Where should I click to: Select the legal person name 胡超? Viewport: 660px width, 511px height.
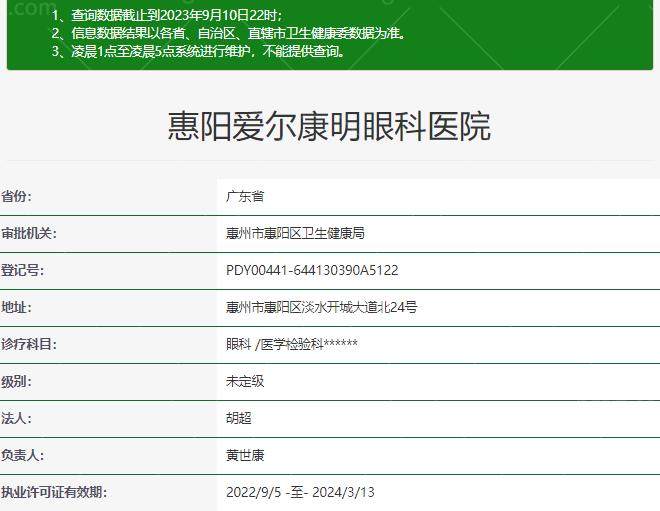click(x=239, y=418)
